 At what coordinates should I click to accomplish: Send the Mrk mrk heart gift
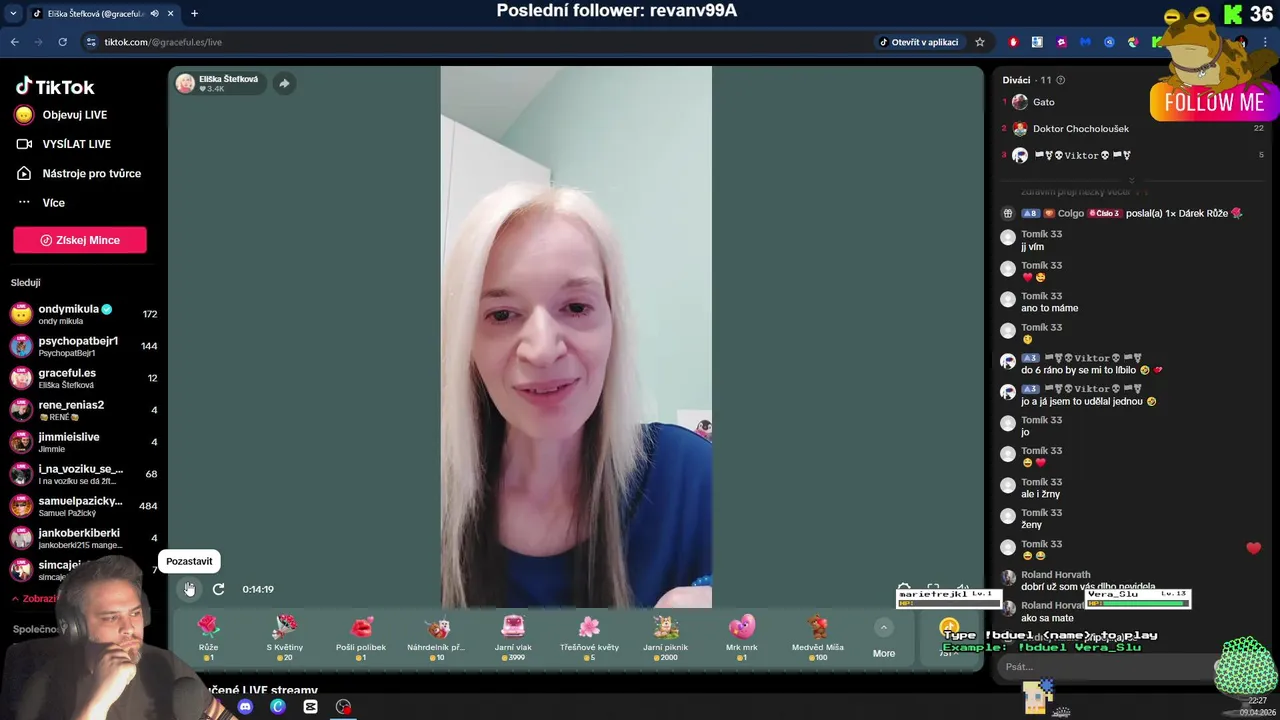(x=742, y=637)
